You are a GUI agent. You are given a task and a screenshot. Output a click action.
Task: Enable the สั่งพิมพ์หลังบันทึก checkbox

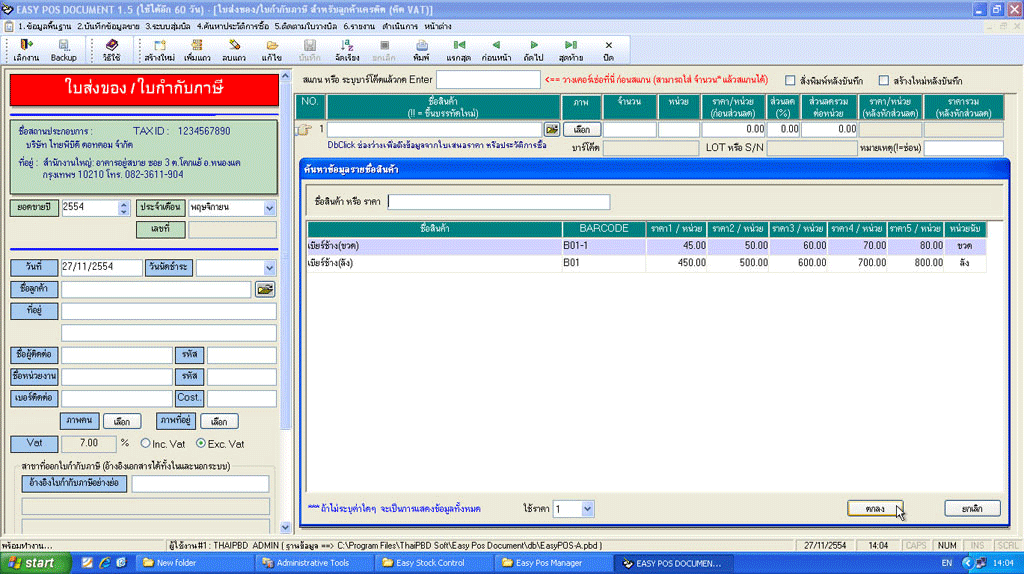[x=790, y=80]
